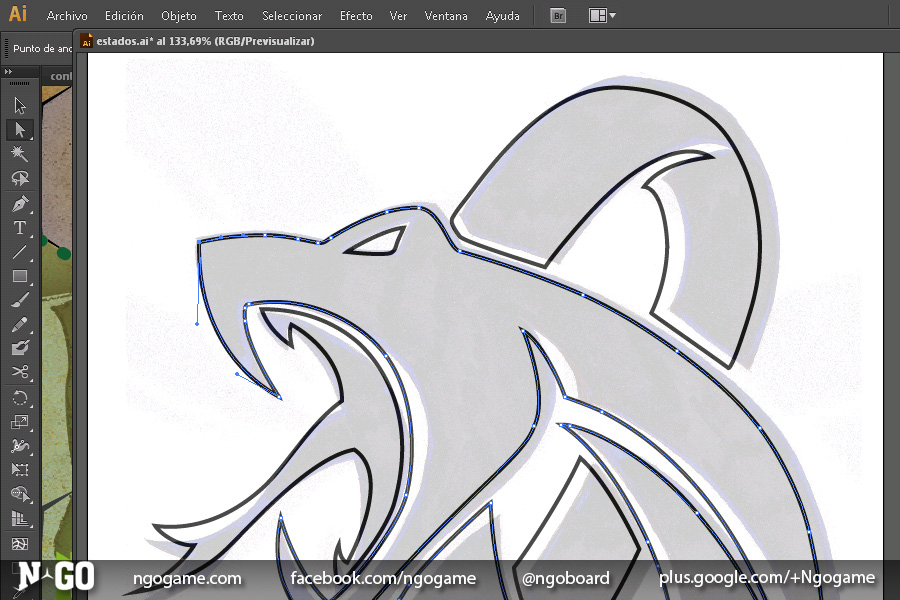Activate the Lasso tool
The height and width of the screenshot is (600, 900).
click(x=19, y=179)
